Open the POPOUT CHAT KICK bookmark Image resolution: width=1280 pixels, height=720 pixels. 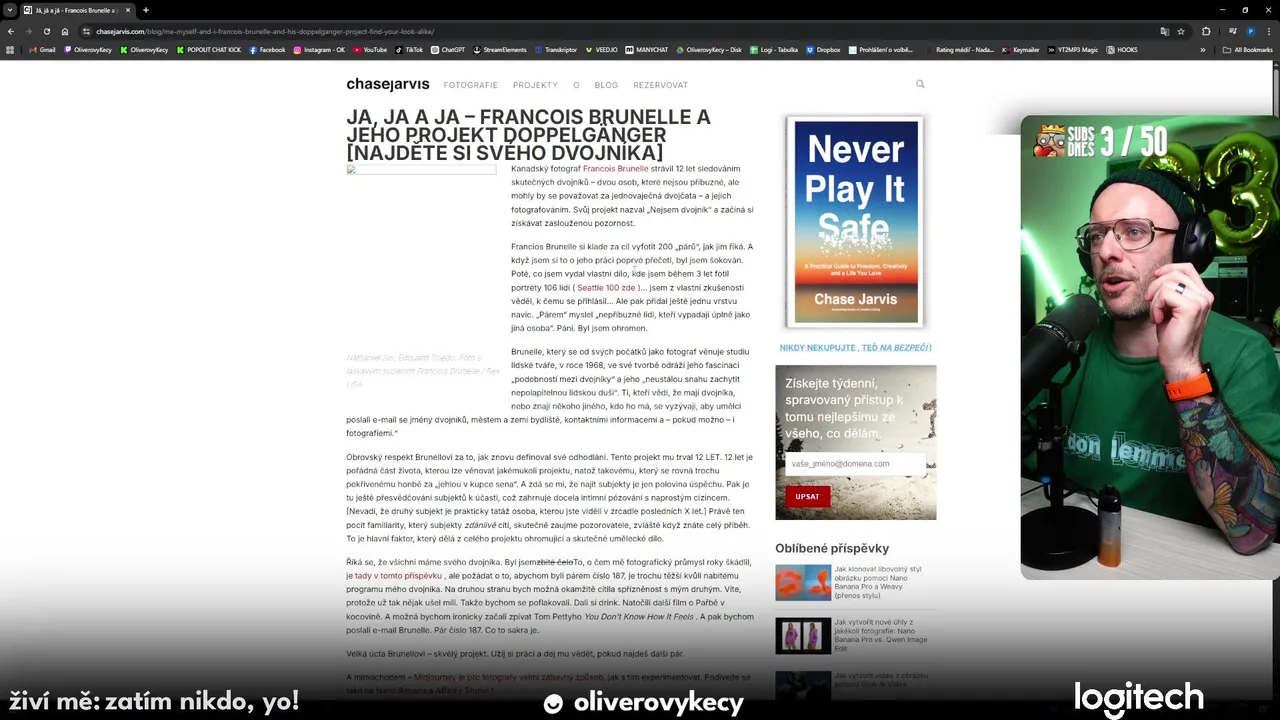click(209, 49)
